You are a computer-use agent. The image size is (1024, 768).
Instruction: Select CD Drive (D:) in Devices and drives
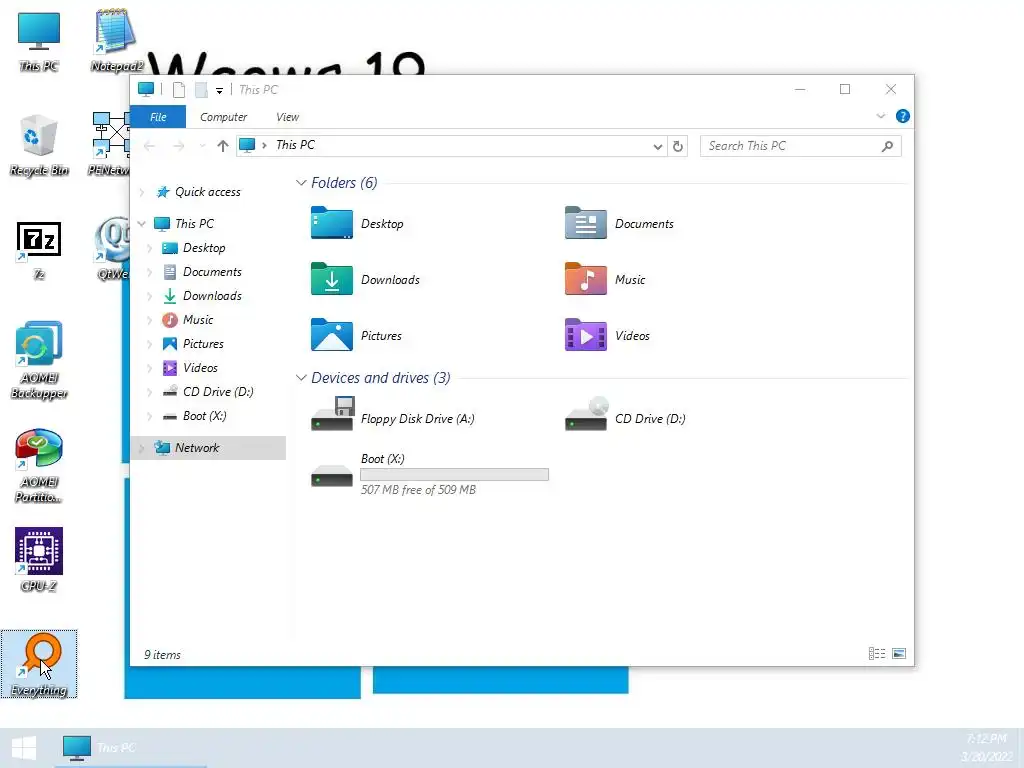pyautogui.click(x=625, y=415)
